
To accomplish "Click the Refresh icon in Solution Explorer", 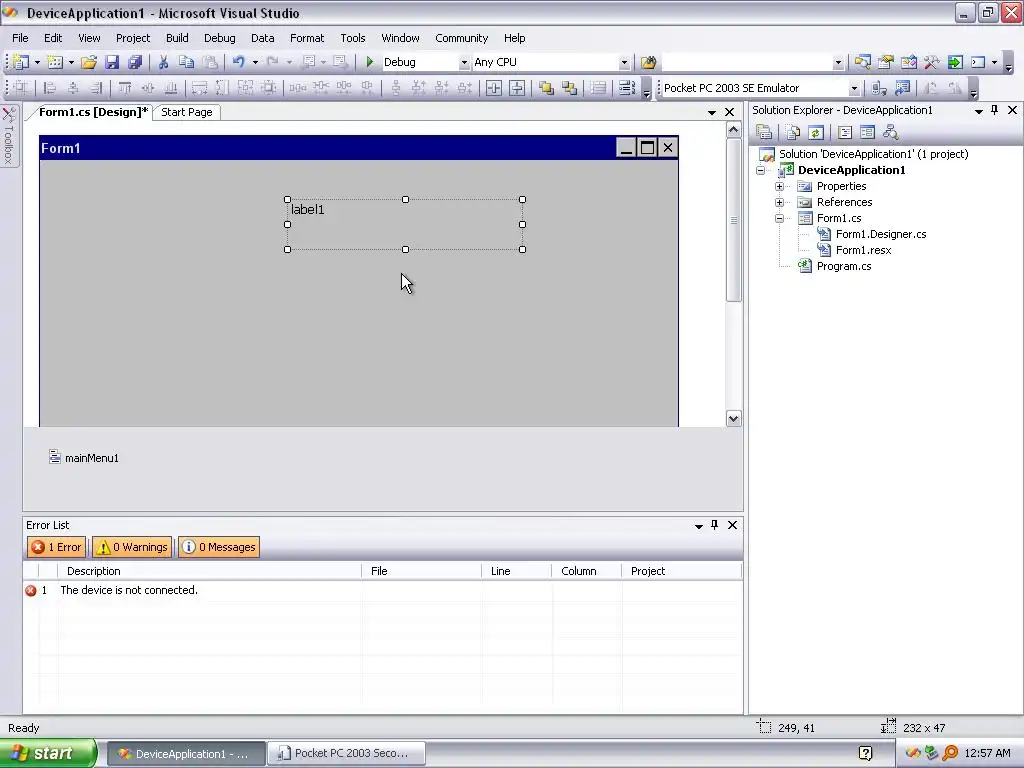I will 816,133.
